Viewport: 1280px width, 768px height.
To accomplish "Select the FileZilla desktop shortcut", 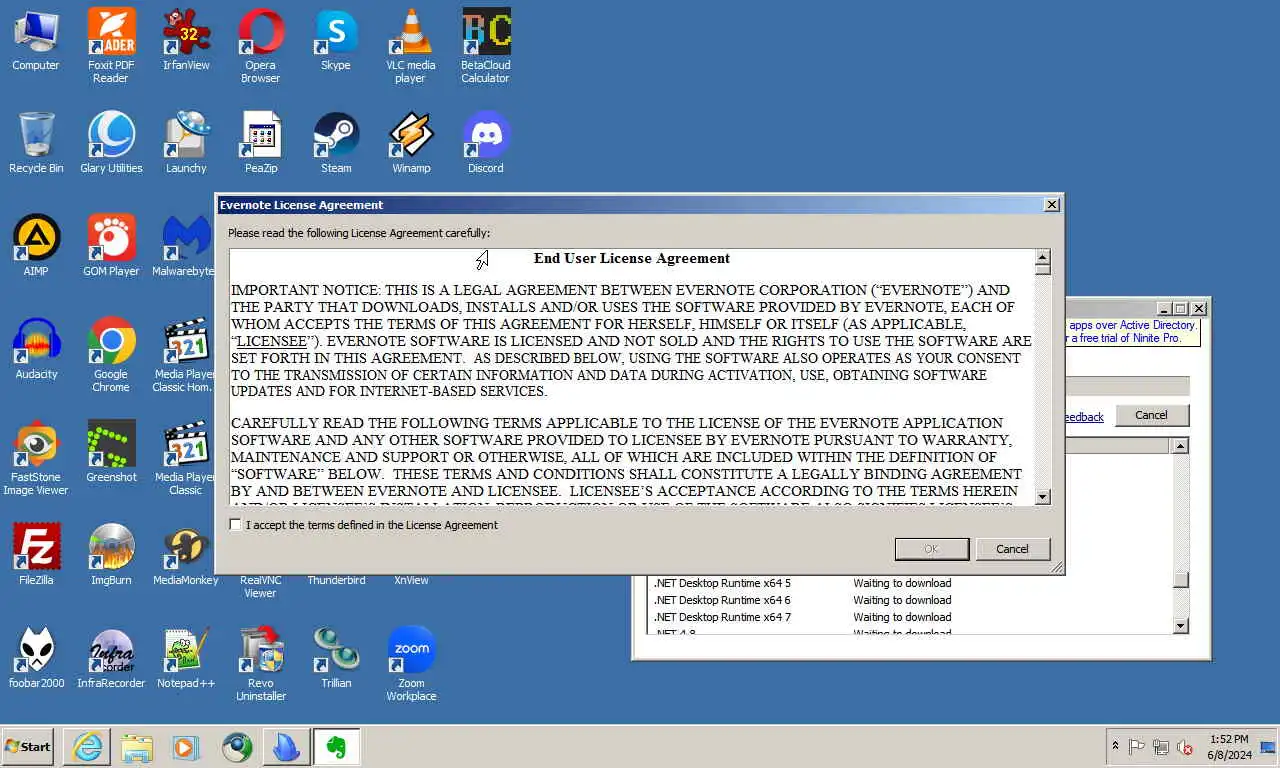I will coord(36,555).
